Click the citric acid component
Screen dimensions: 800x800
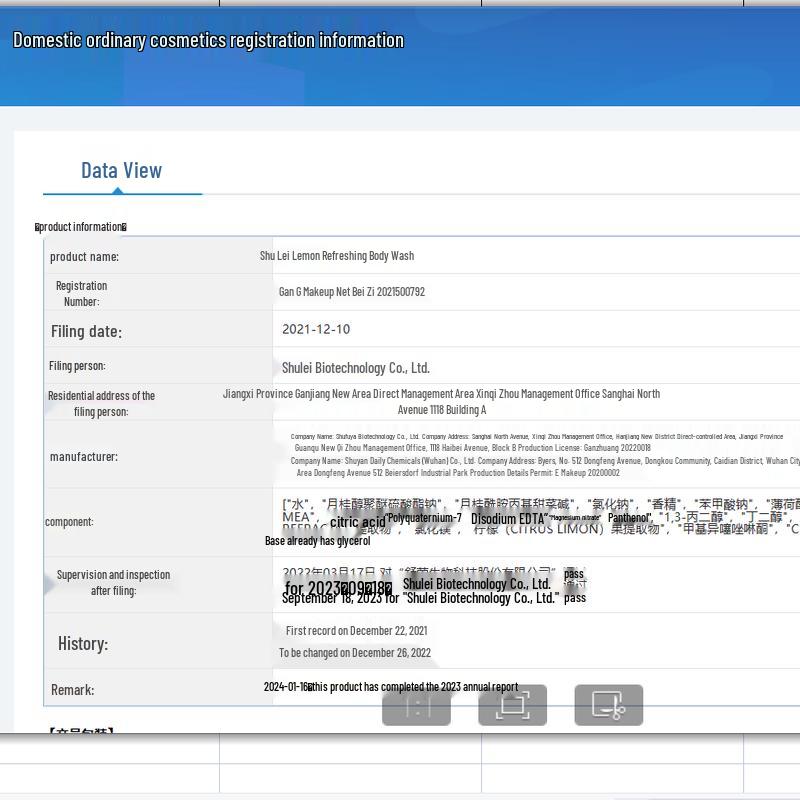click(357, 522)
